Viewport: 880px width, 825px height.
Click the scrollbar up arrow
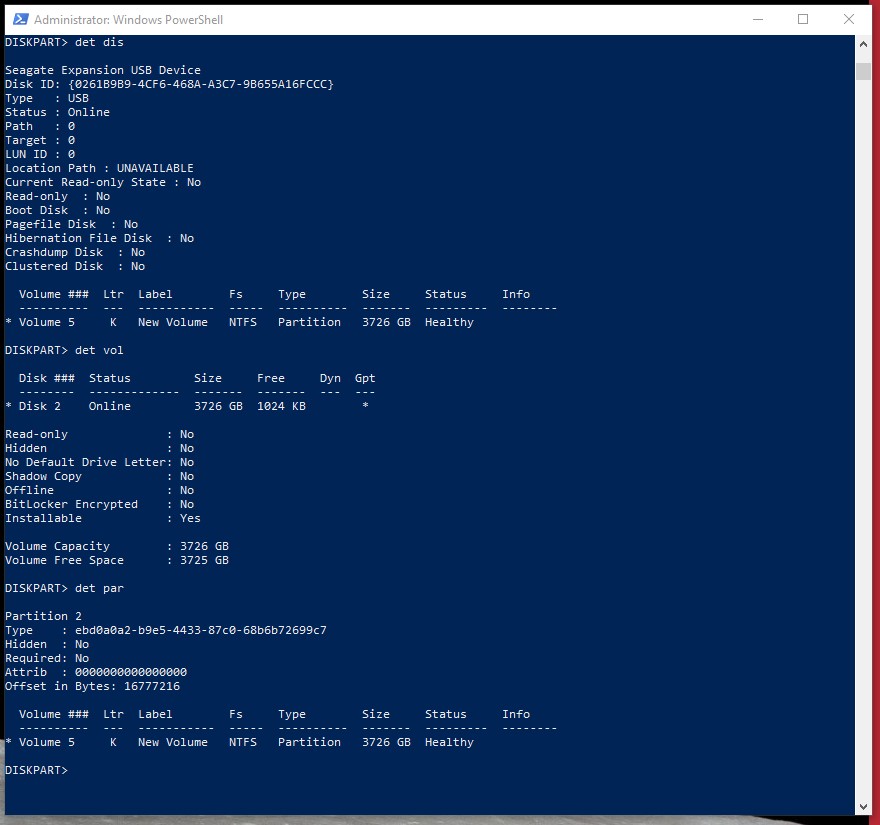click(x=863, y=45)
